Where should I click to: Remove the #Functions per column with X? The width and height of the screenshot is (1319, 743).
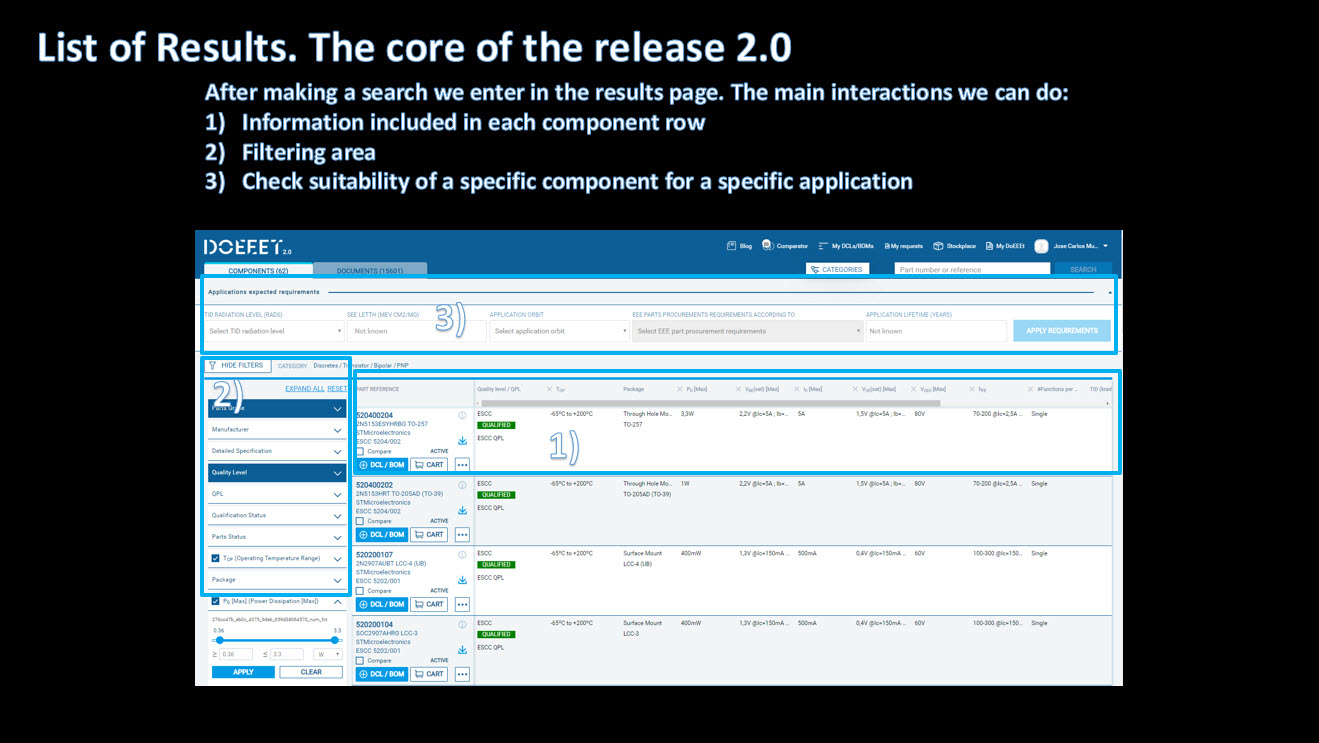tap(1030, 389)
